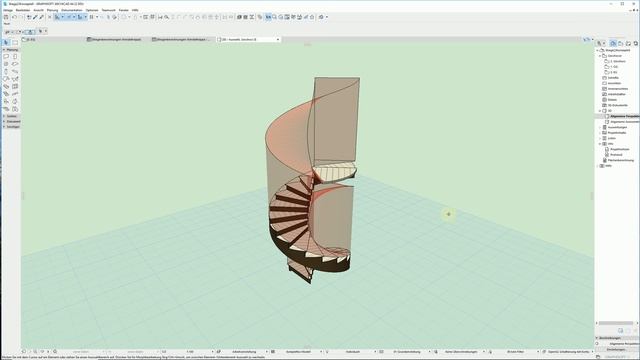Open the Ablage menu
This screenshot has height=360, width=640.
click(x=8, y=10)
